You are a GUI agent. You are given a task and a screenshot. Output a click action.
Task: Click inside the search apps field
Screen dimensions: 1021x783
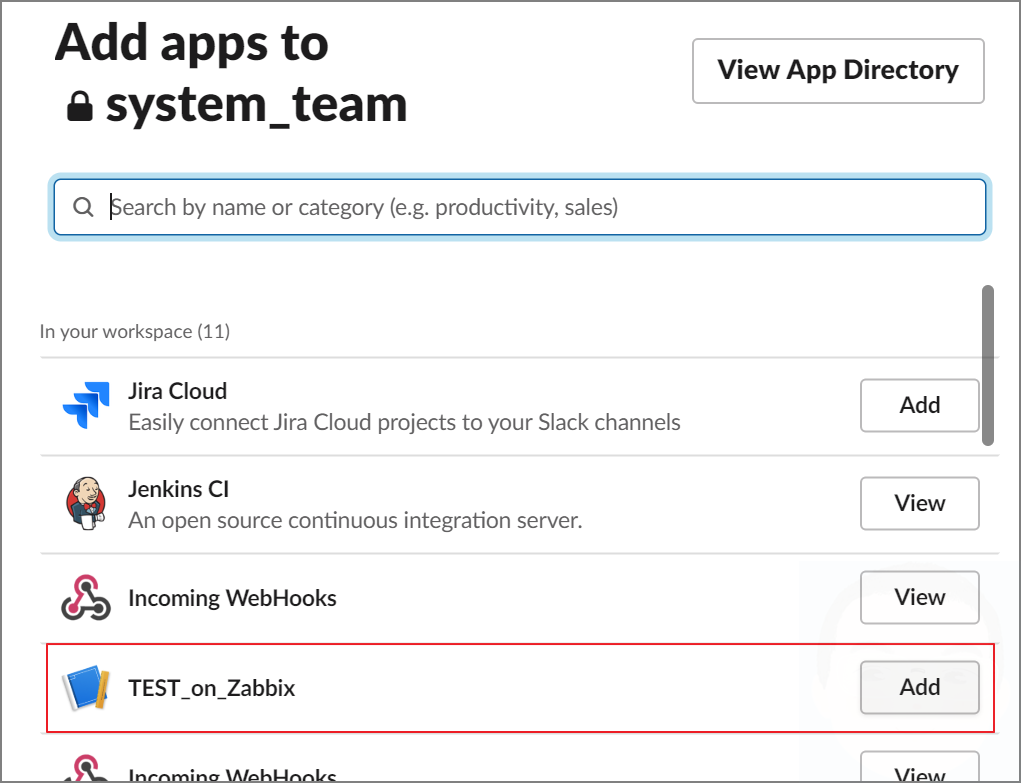click(x=400, y=206)
